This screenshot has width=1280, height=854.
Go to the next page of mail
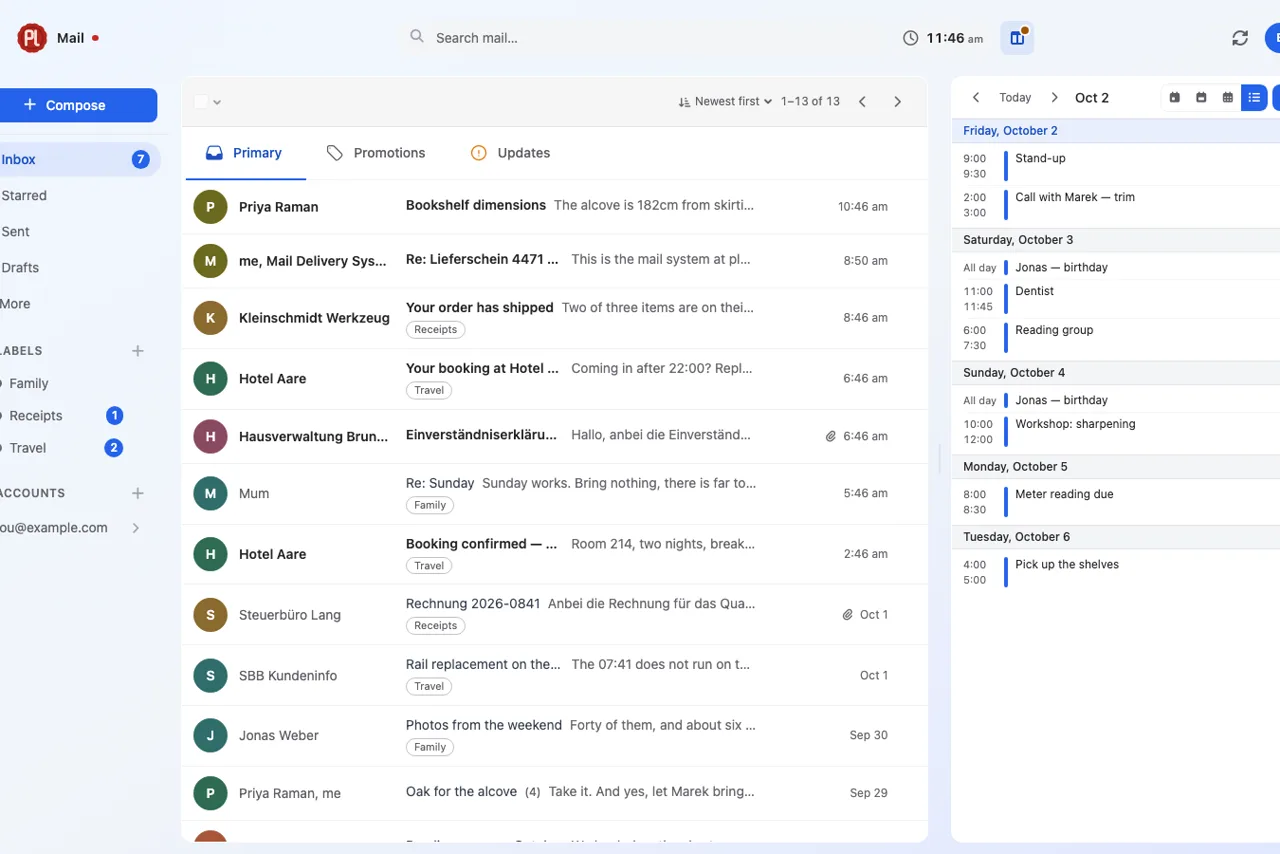[x=897, y=102]
